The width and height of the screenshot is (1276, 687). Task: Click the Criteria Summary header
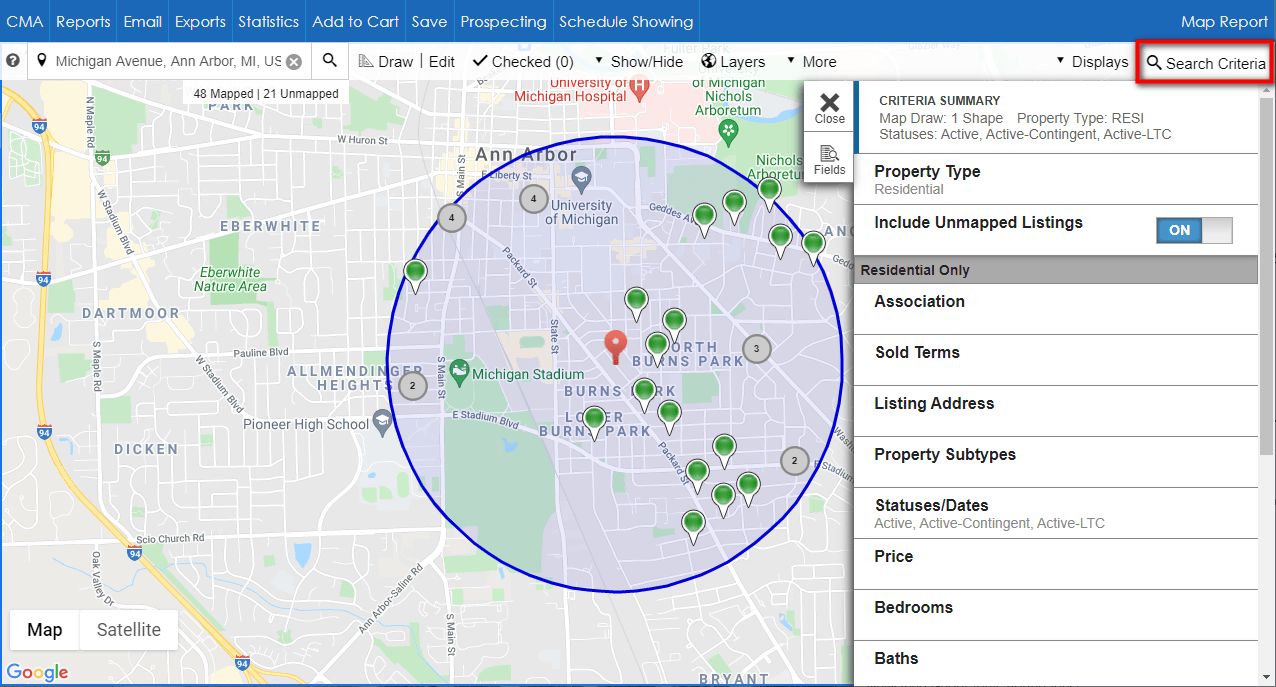coord(939,101)
